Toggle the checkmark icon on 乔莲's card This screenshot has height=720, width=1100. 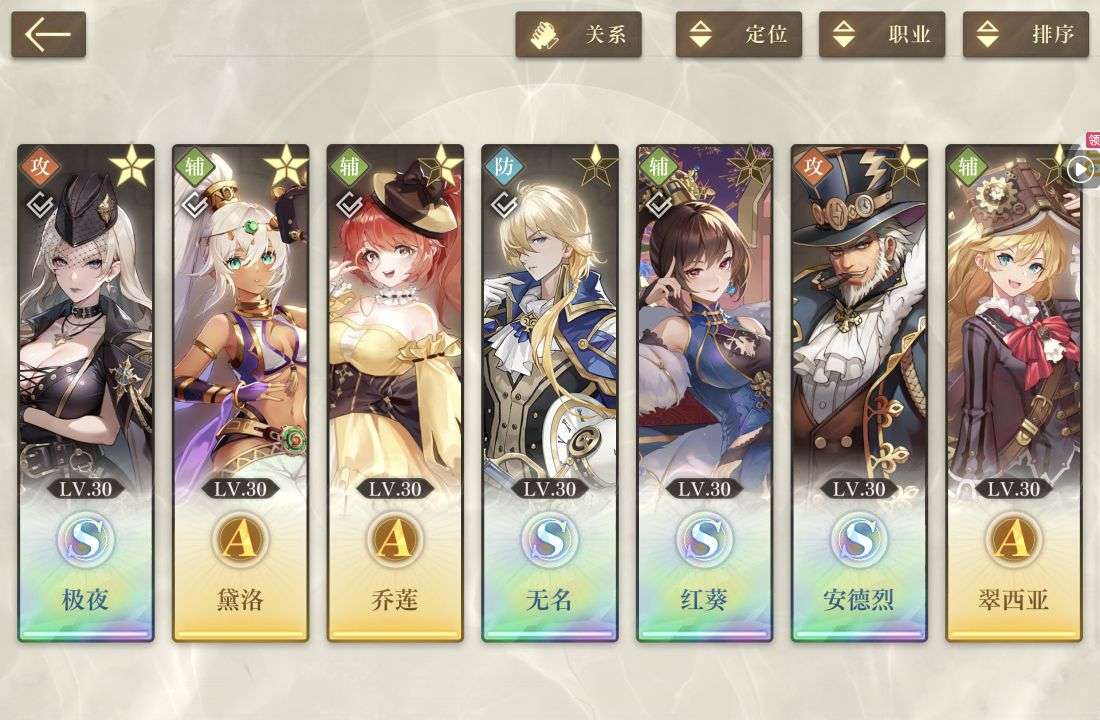pos(349,205)
